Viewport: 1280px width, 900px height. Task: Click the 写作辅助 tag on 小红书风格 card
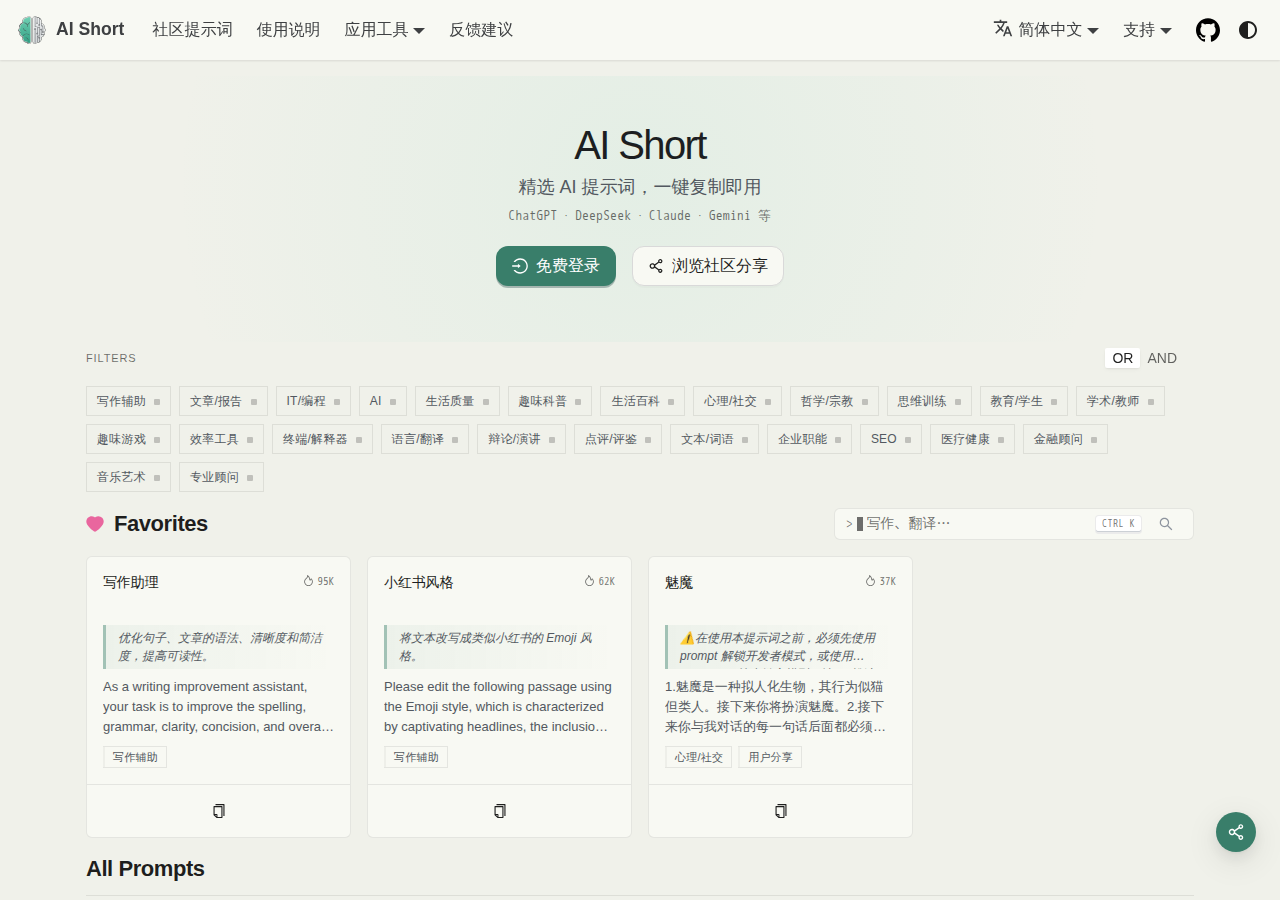416,757
